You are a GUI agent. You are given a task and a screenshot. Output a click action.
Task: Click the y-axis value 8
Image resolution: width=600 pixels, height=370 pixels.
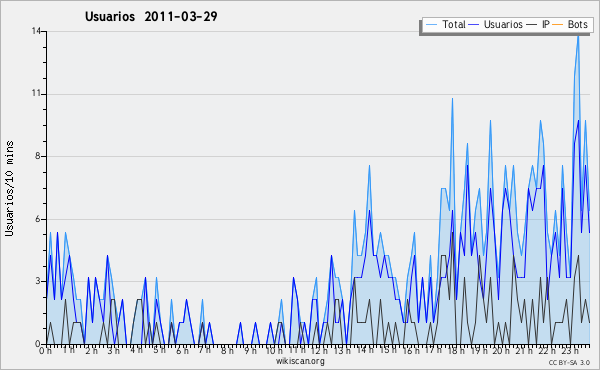[x=39, y=156]
